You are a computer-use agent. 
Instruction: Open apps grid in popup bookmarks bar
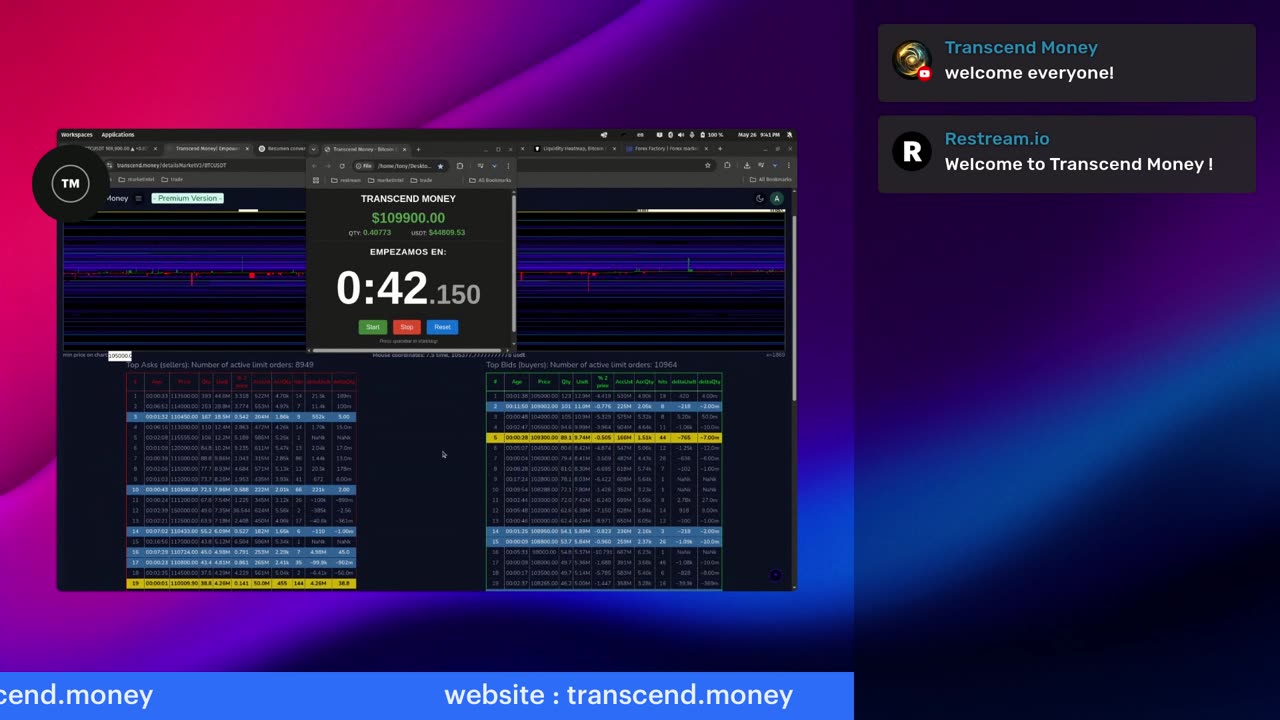316,180
